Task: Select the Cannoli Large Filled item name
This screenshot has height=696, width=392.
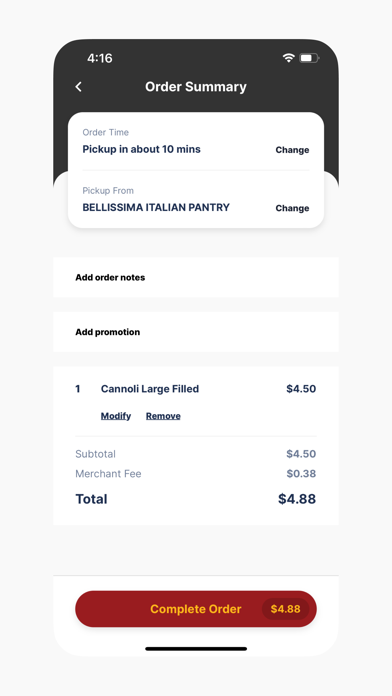Action: pos(150,389)
